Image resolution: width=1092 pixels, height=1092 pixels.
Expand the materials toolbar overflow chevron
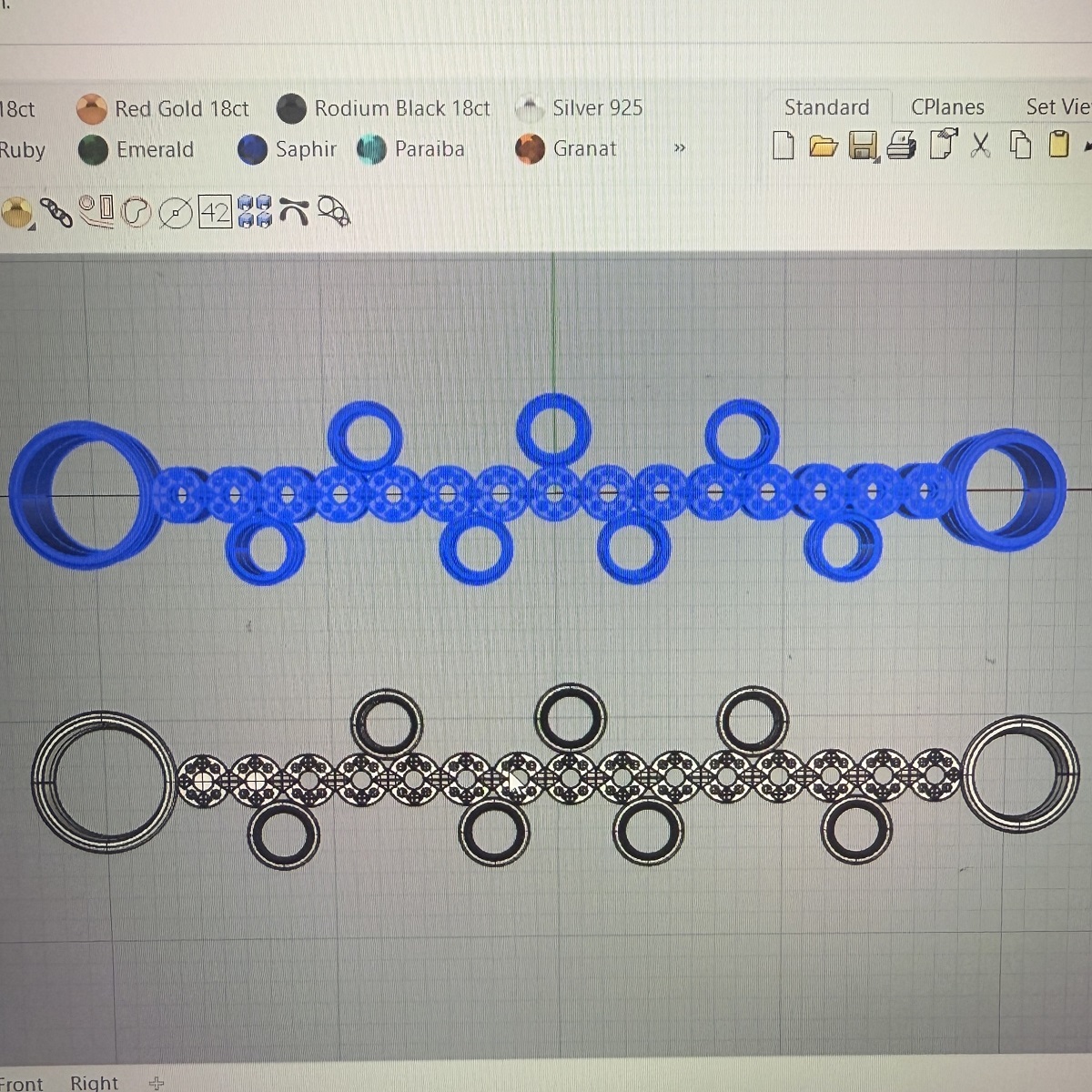click(x=679, y=148)
